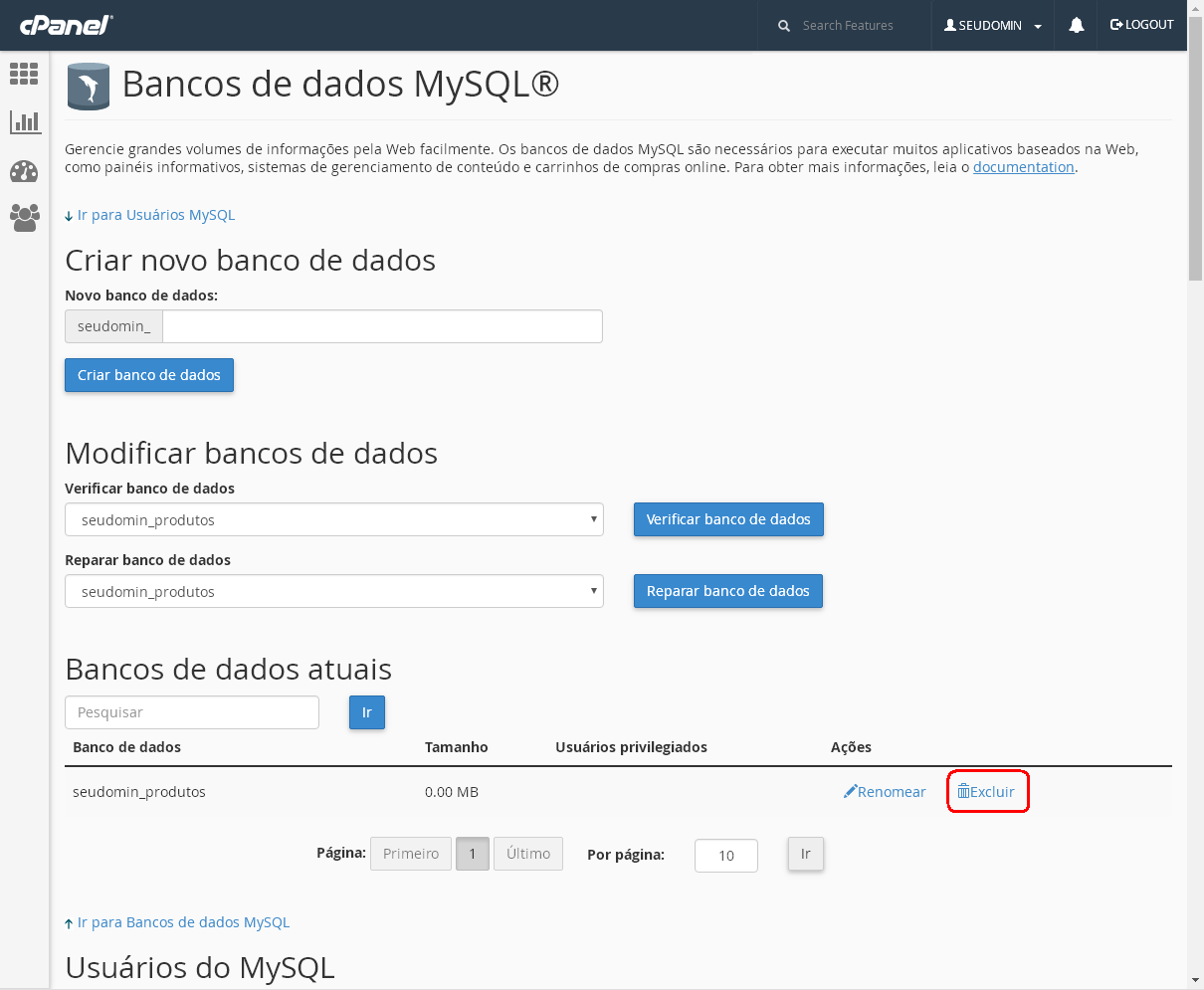Click Criar banco de dados button
This screenshot has height=990, width=1204.
coord(149,375)
